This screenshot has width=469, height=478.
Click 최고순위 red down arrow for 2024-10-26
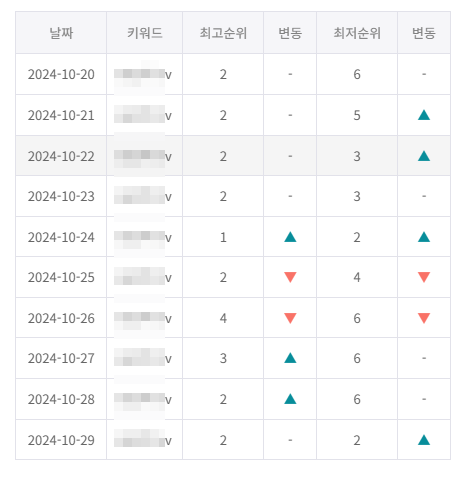click(x=290, y=318)
